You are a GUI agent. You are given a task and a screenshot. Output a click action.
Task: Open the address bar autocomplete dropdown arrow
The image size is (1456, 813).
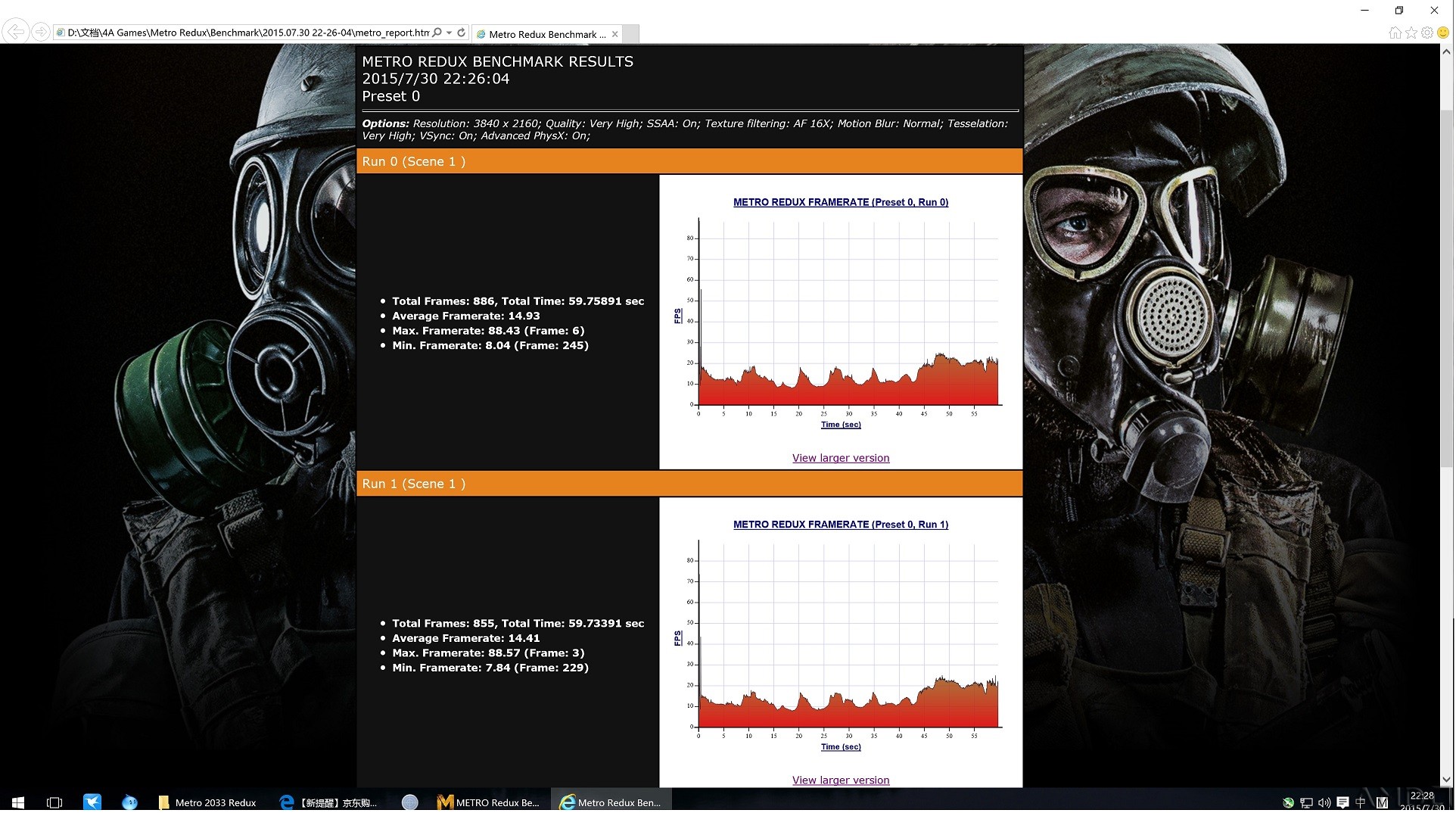point(450,33)
